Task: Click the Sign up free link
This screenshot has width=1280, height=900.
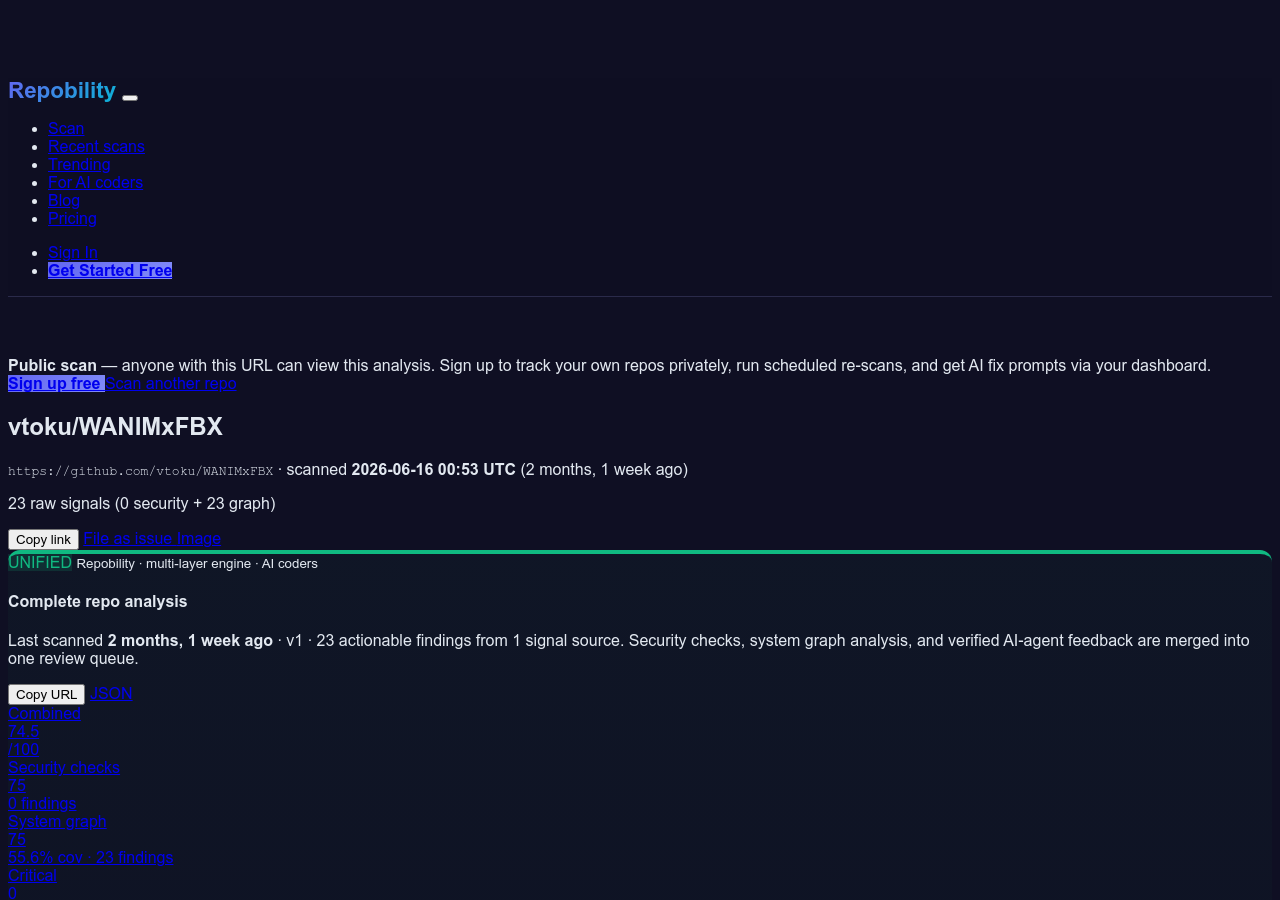Action: 56,383
